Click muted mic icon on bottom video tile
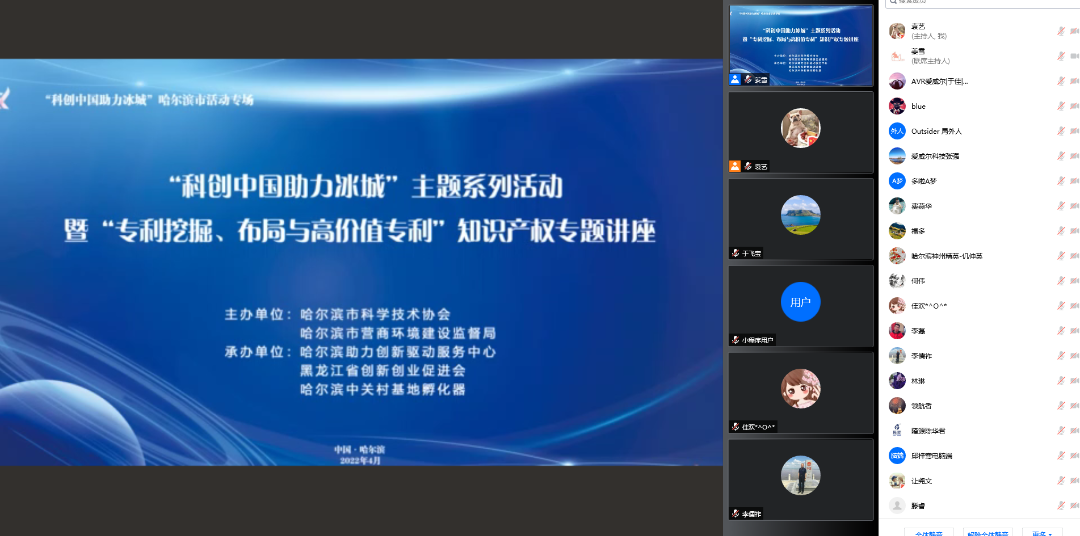Viewport: 1080px width, 536px height. point(736,513)
